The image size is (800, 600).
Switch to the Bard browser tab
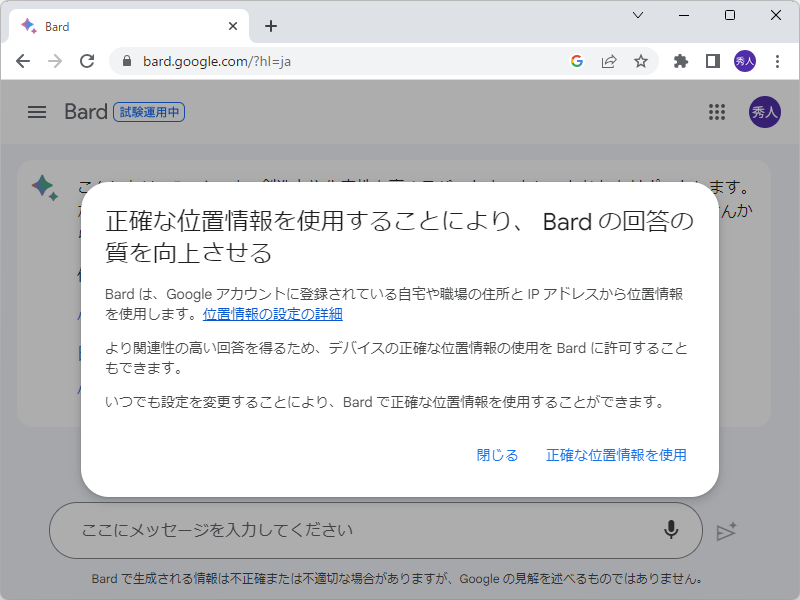[120, 26]
